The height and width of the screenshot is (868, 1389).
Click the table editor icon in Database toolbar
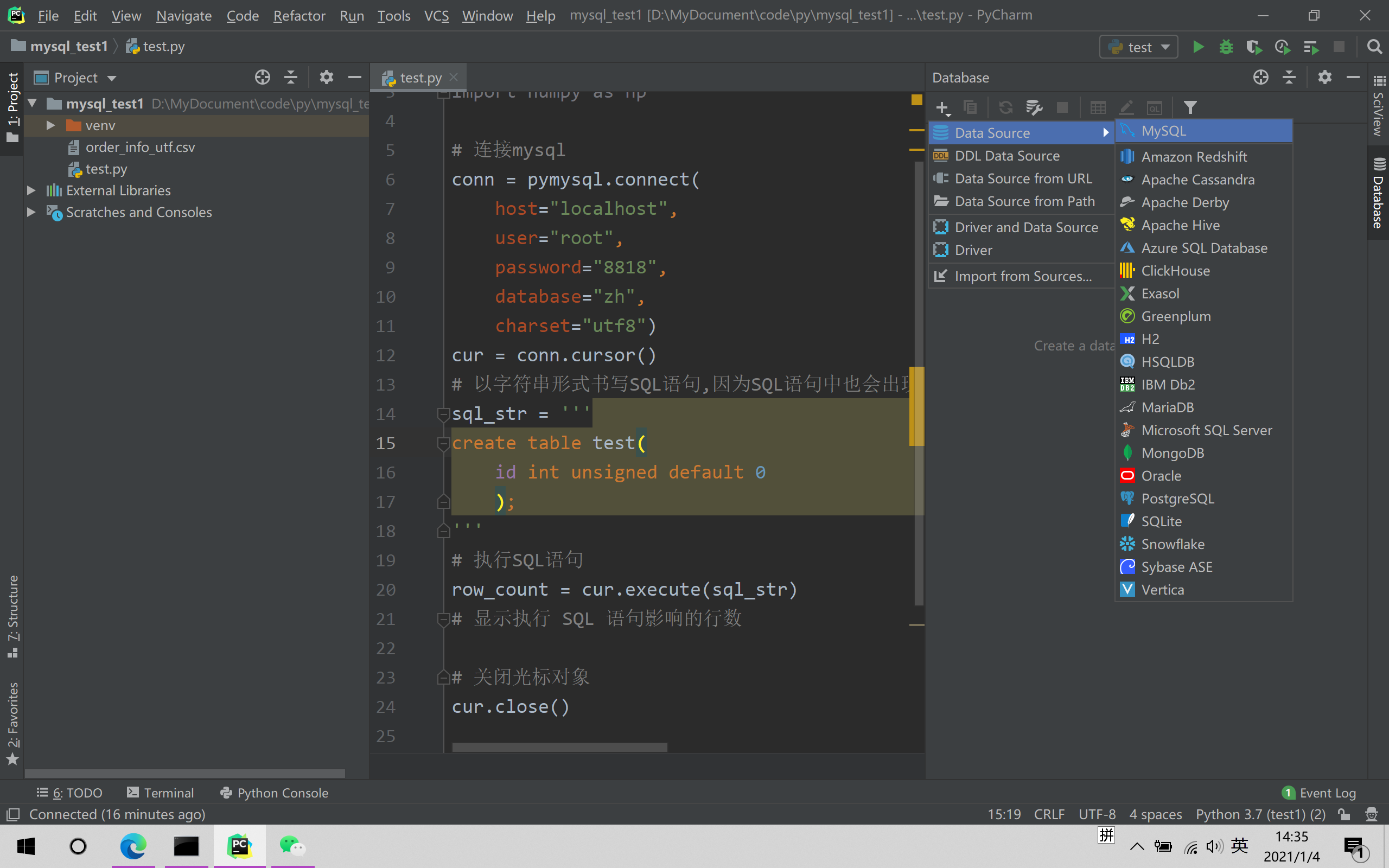point(1098,107)
